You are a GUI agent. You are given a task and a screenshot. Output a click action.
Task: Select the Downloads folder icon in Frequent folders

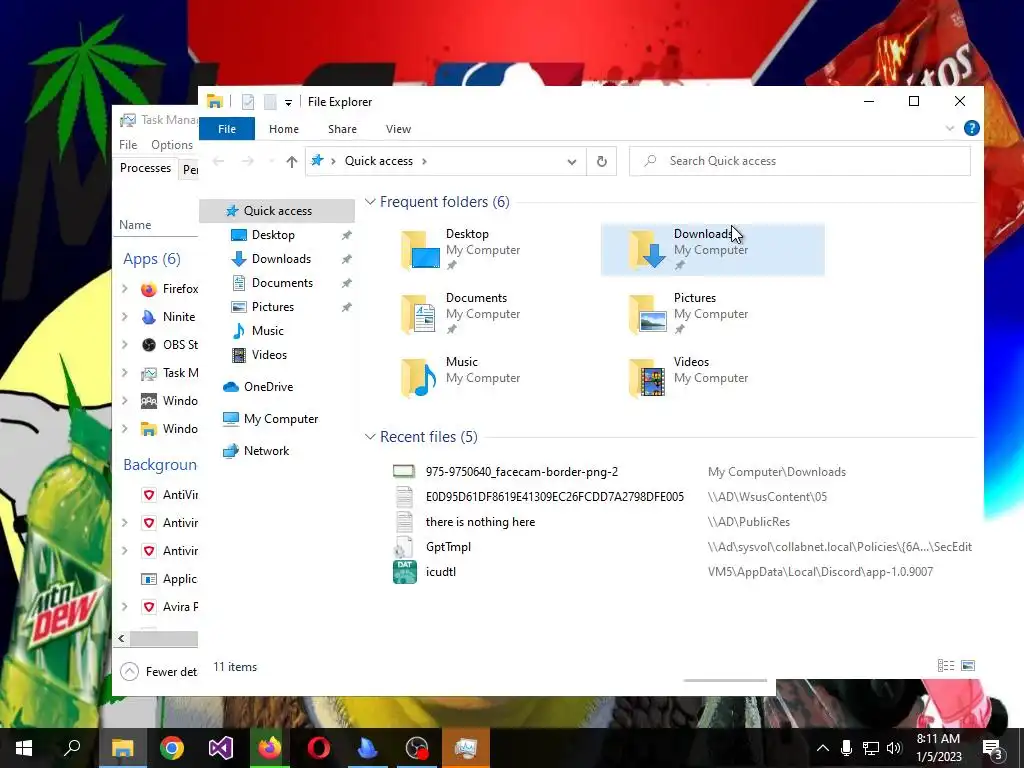pos(647,249)
